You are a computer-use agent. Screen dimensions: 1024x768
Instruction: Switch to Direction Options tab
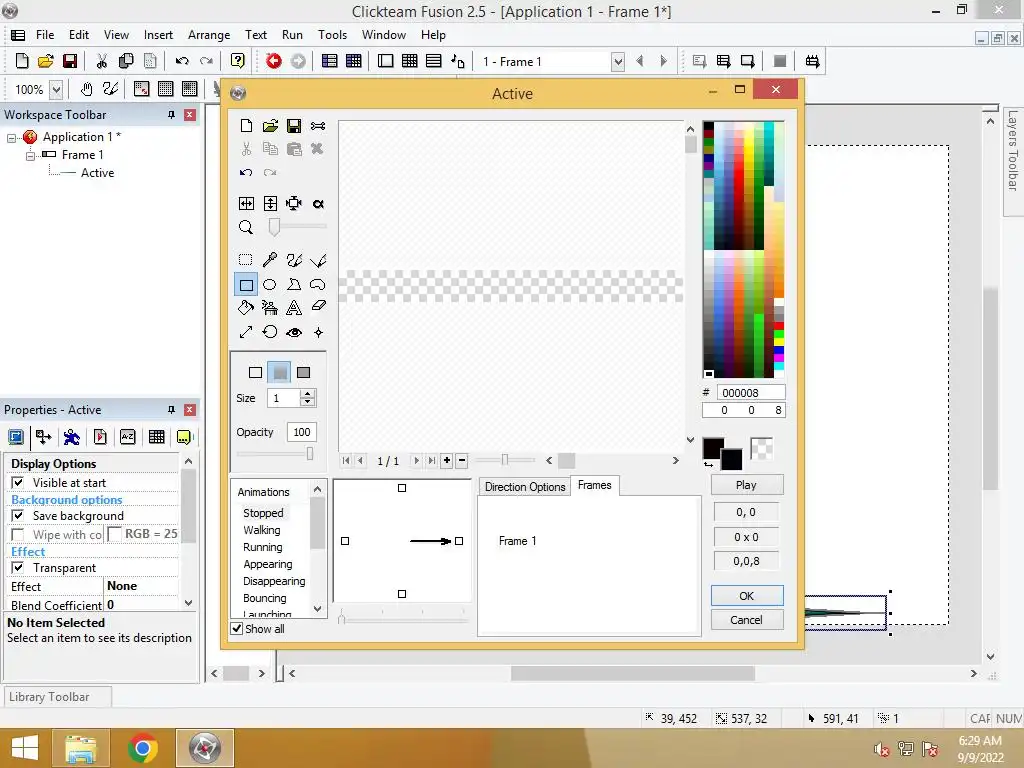(525, 487)
